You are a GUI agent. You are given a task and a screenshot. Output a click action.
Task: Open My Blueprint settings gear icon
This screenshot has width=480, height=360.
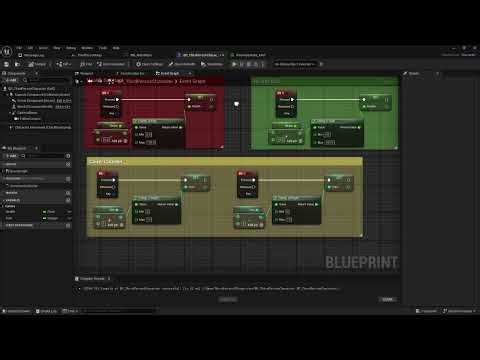coord(68,156)
